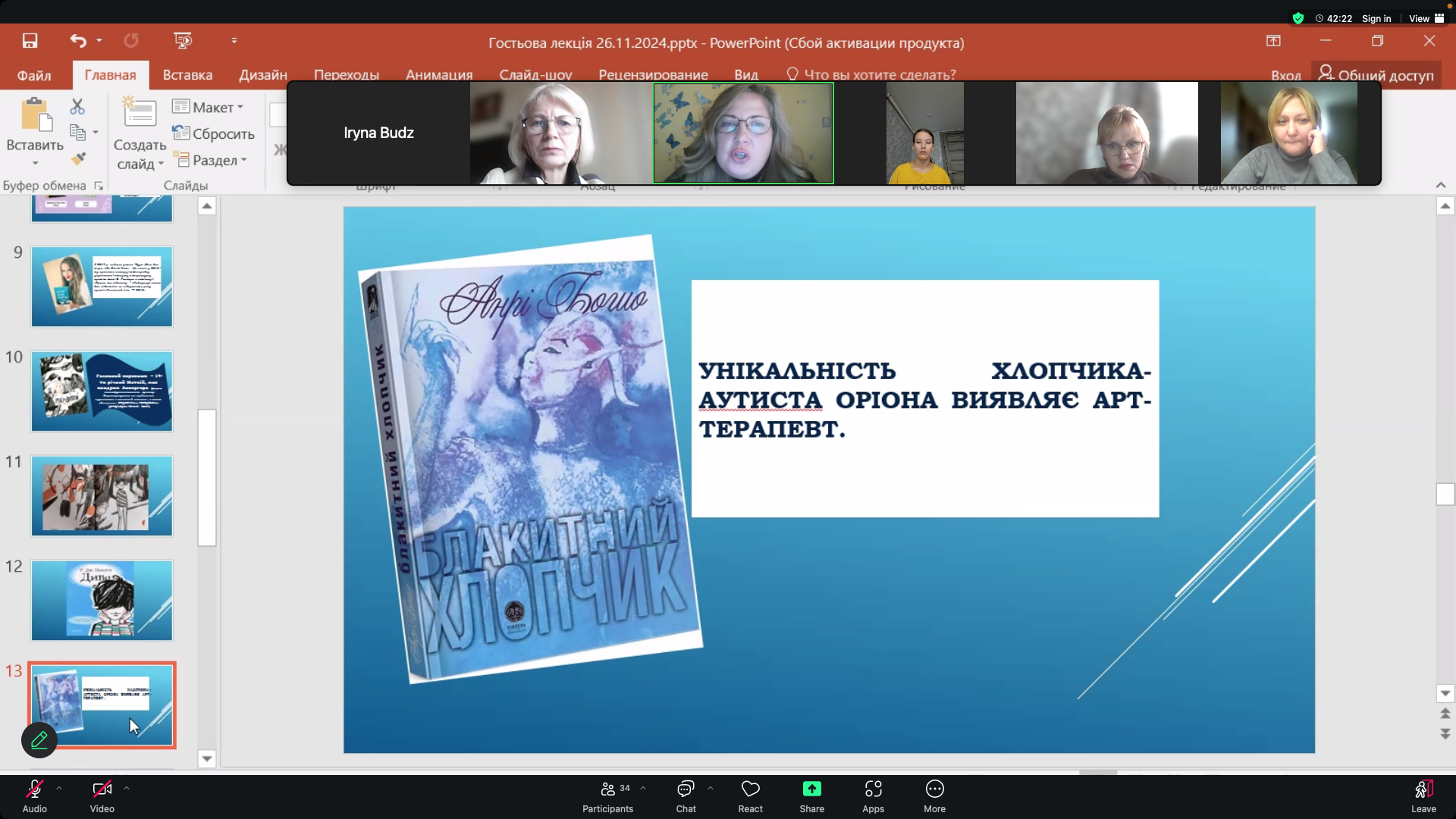Switch to the Переходы ribbon tab
The width and height of the screenshot is (1456, 819).
pyautogui.click(x=347, y=75)
